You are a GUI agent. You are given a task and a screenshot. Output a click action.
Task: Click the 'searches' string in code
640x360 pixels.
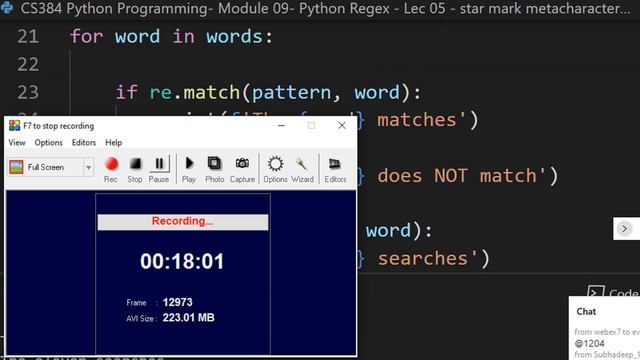click(x=422, y=259)
